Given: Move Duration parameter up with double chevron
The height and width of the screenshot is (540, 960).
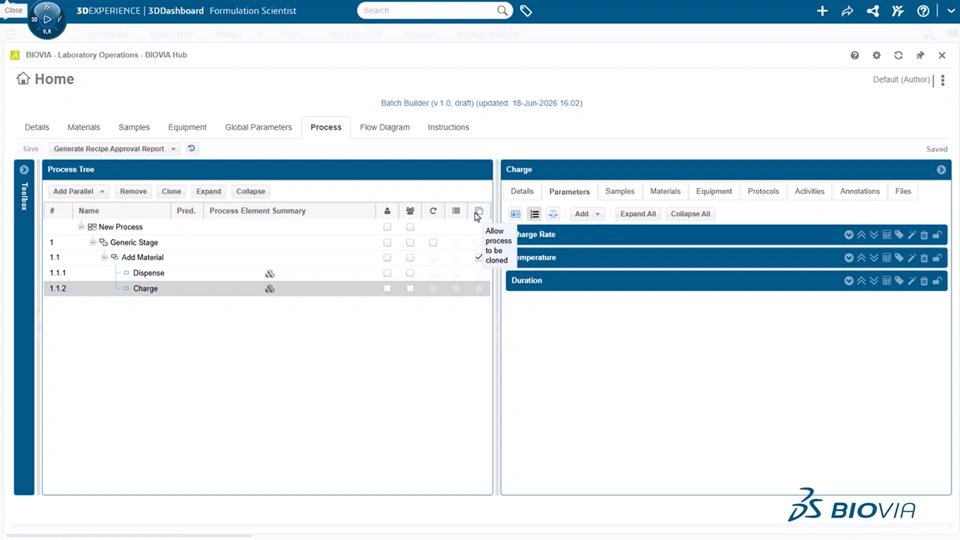Looking at the screenshot, I should [861, 280].
